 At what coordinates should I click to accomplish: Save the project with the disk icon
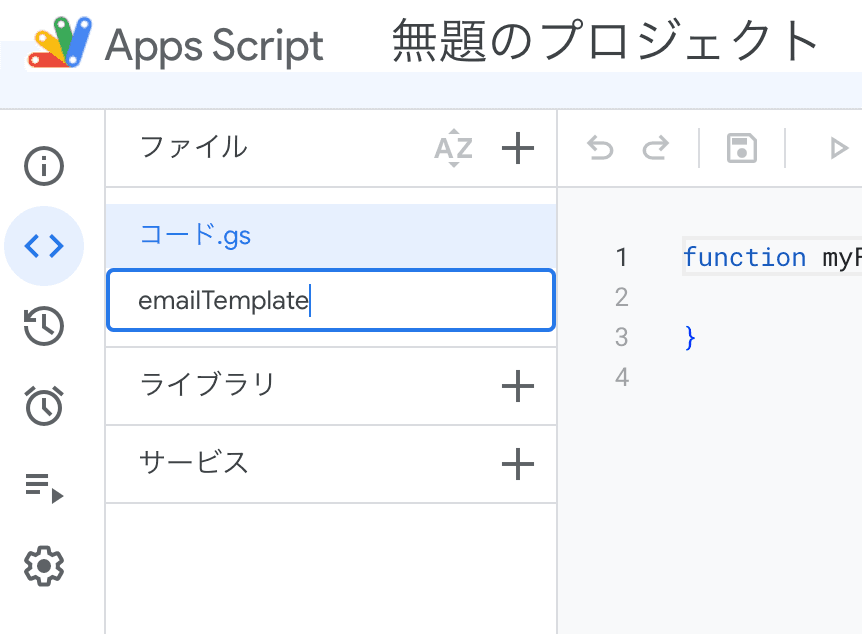[741, 149]
